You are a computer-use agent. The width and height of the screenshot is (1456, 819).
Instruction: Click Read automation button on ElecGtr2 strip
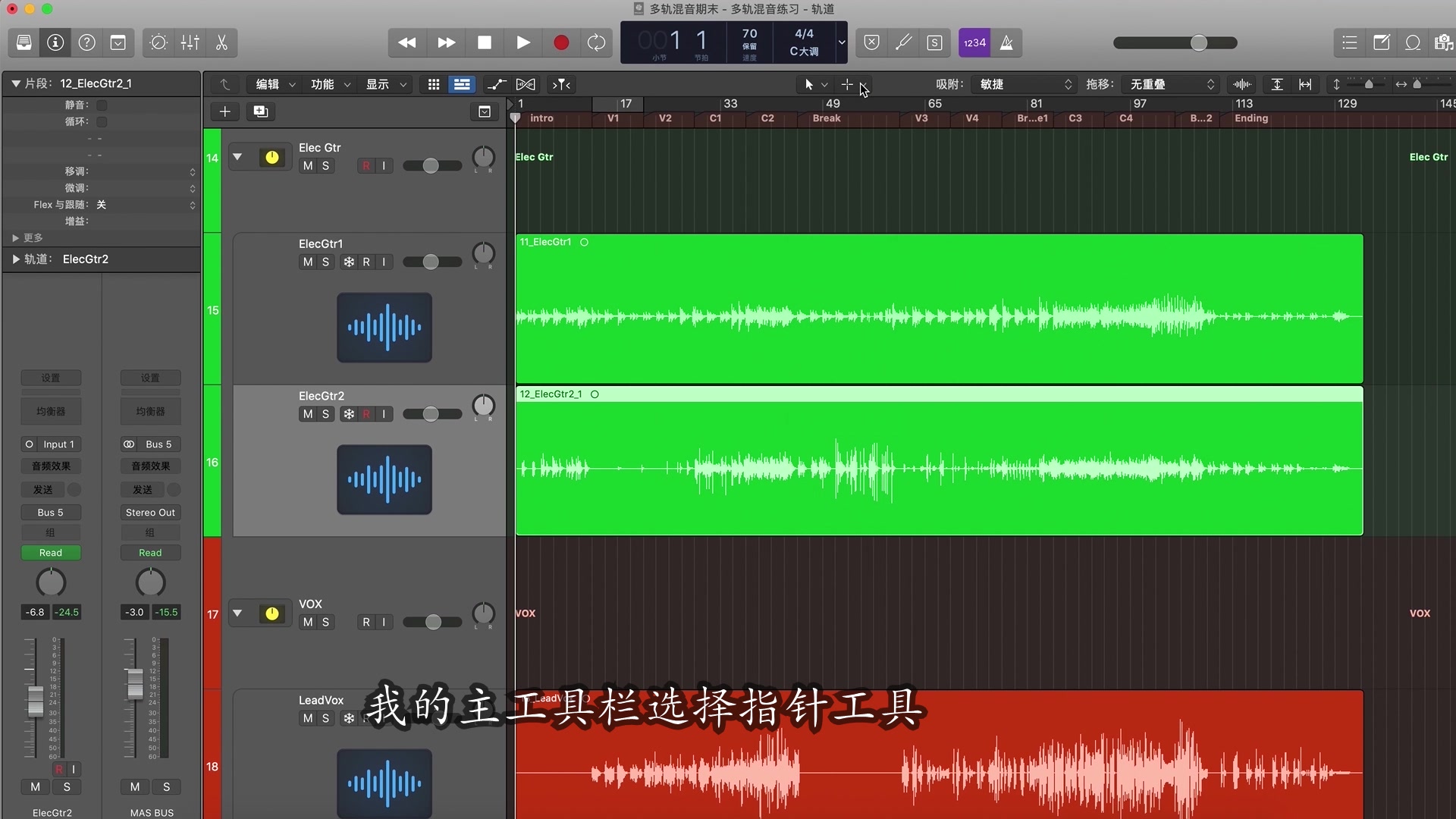click(x=51, y=553)
